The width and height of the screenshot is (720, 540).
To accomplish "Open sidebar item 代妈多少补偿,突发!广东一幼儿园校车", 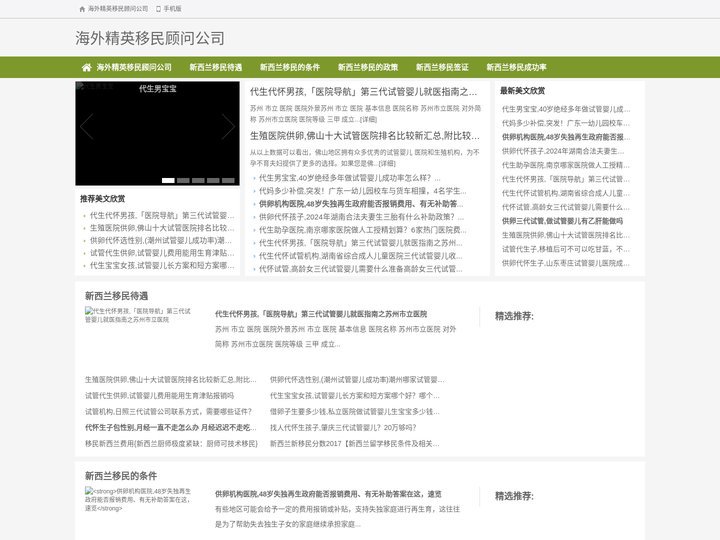I will [566, 123].
